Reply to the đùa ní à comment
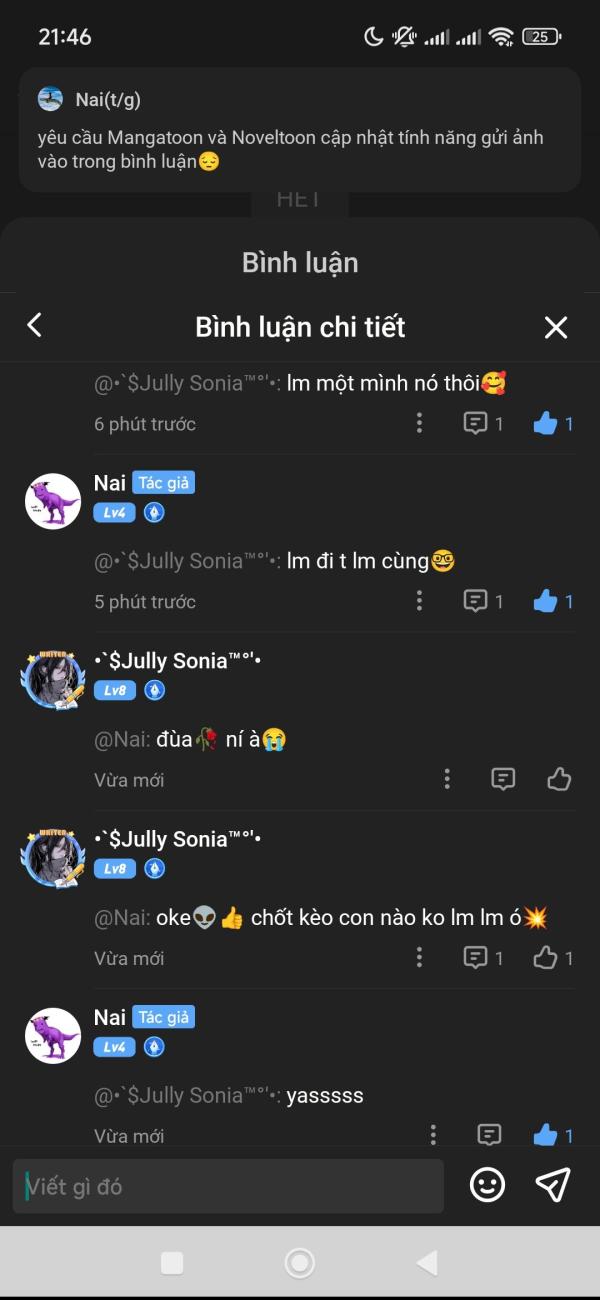 pos(503,779)
